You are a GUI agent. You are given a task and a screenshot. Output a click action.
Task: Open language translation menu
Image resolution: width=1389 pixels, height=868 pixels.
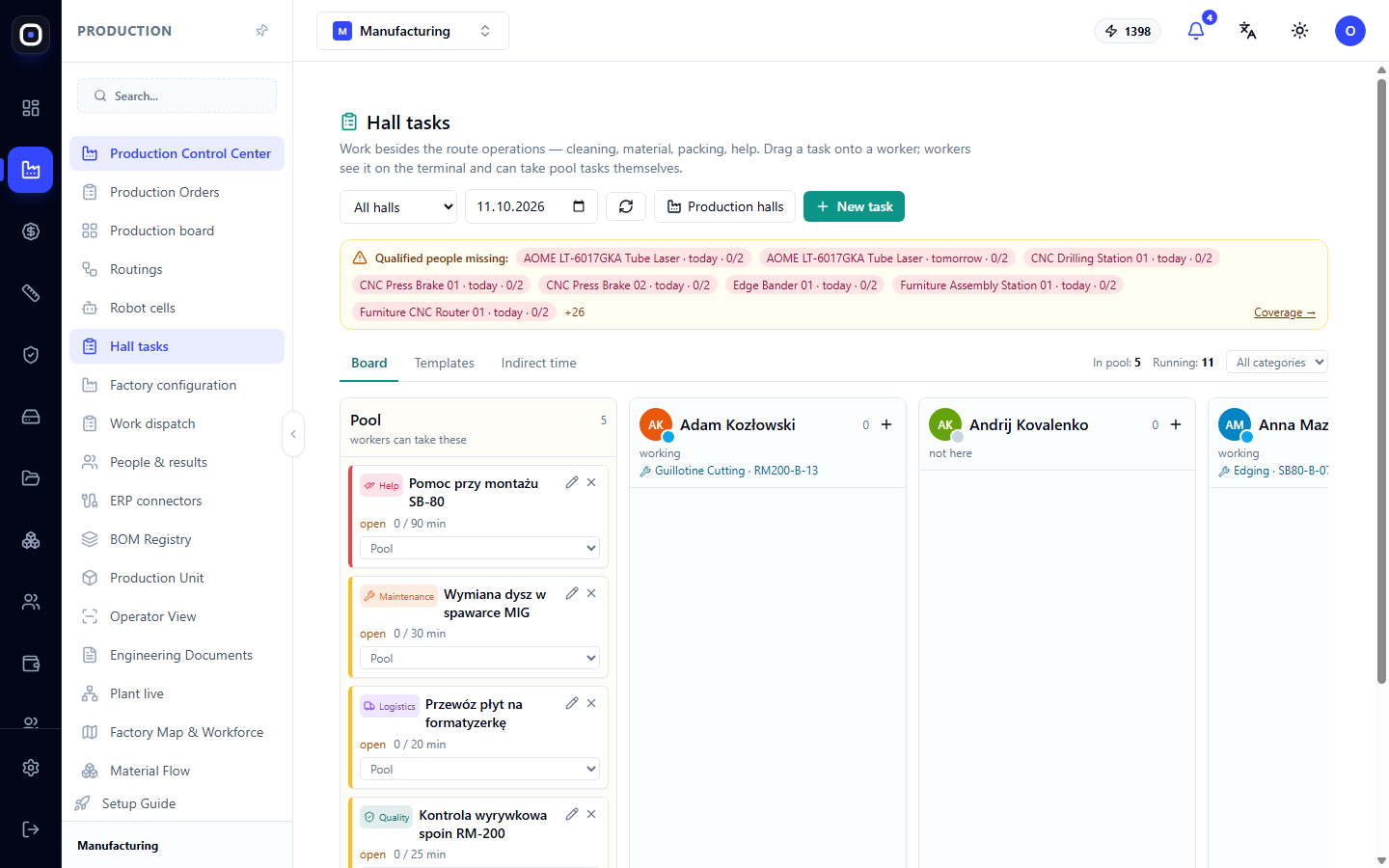1248,31
